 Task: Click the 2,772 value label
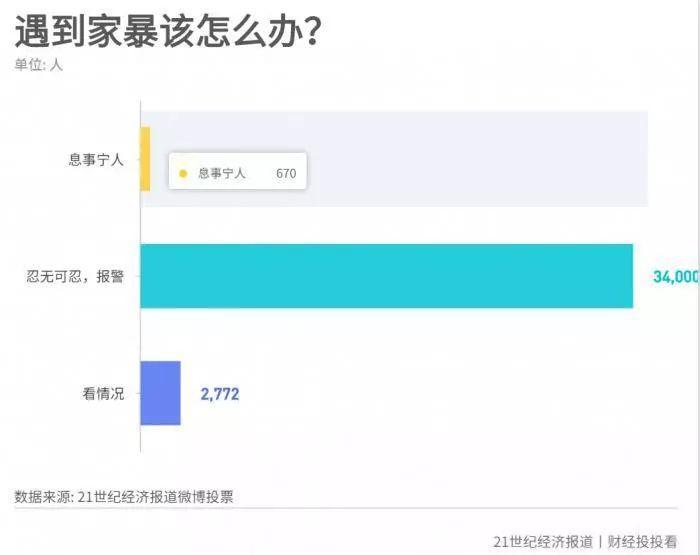(x=220, y=394)
